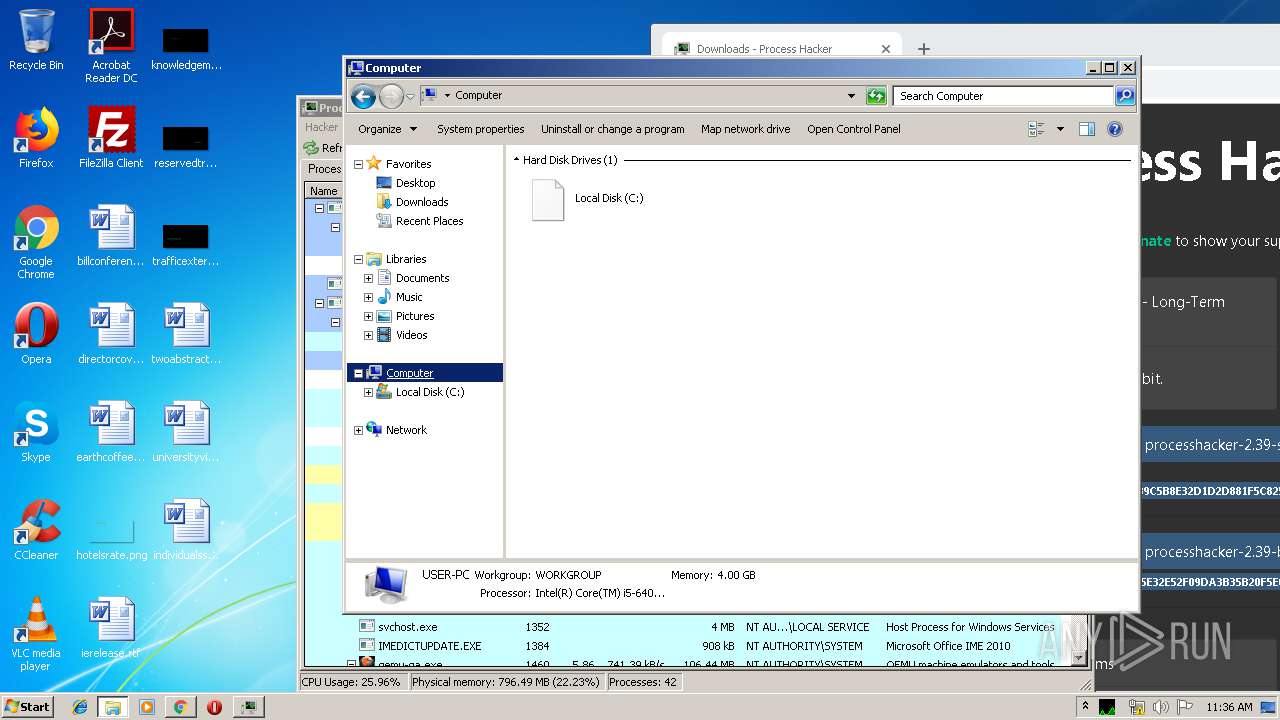
Task: Open recent pages dropdown arrow
Action: tap(410, 97)
